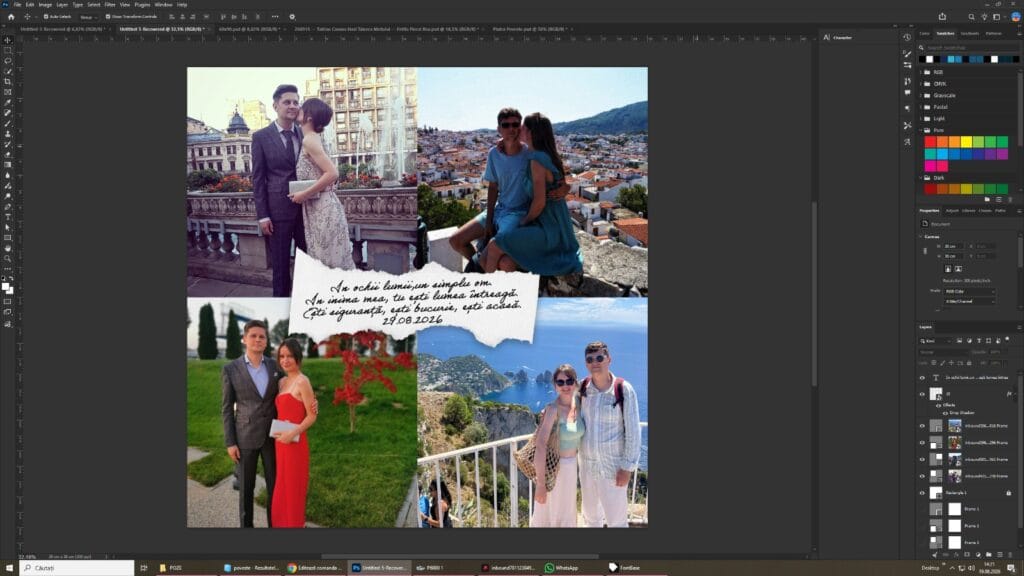Select the Gradient tool

pos(8,165)
